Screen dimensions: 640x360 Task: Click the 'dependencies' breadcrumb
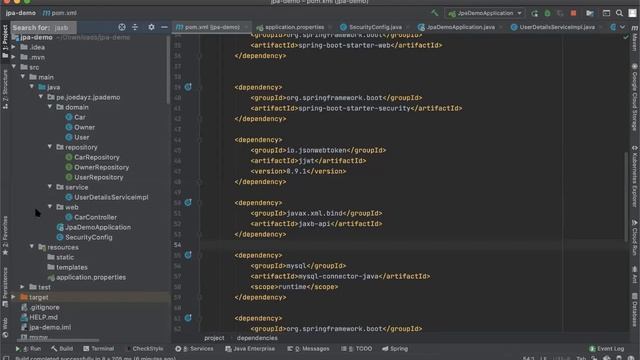(257, 338)
